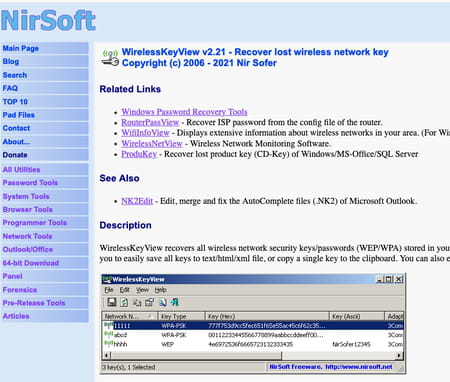Open the Help menu in WirelessKeyView
Screen dimensions: 450x382
pyautogui.click(x=160, y=290)
